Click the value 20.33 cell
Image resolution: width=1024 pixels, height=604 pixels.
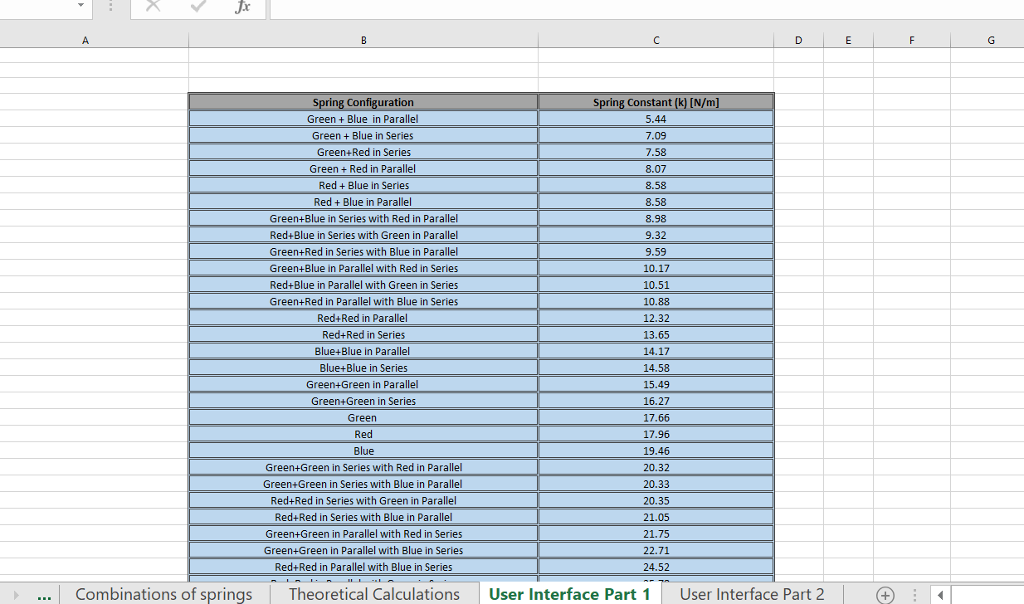[656, 484]
